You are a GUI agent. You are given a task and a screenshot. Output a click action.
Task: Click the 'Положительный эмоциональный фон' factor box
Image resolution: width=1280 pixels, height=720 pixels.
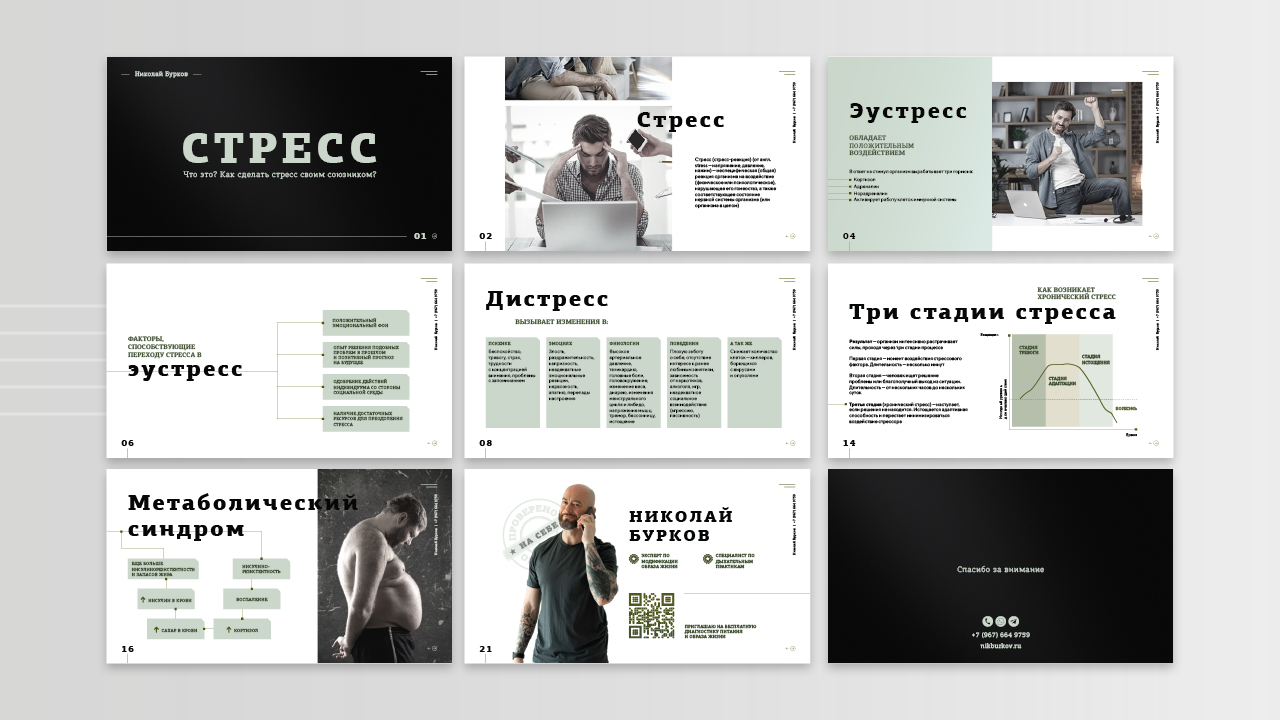[366, 323]
